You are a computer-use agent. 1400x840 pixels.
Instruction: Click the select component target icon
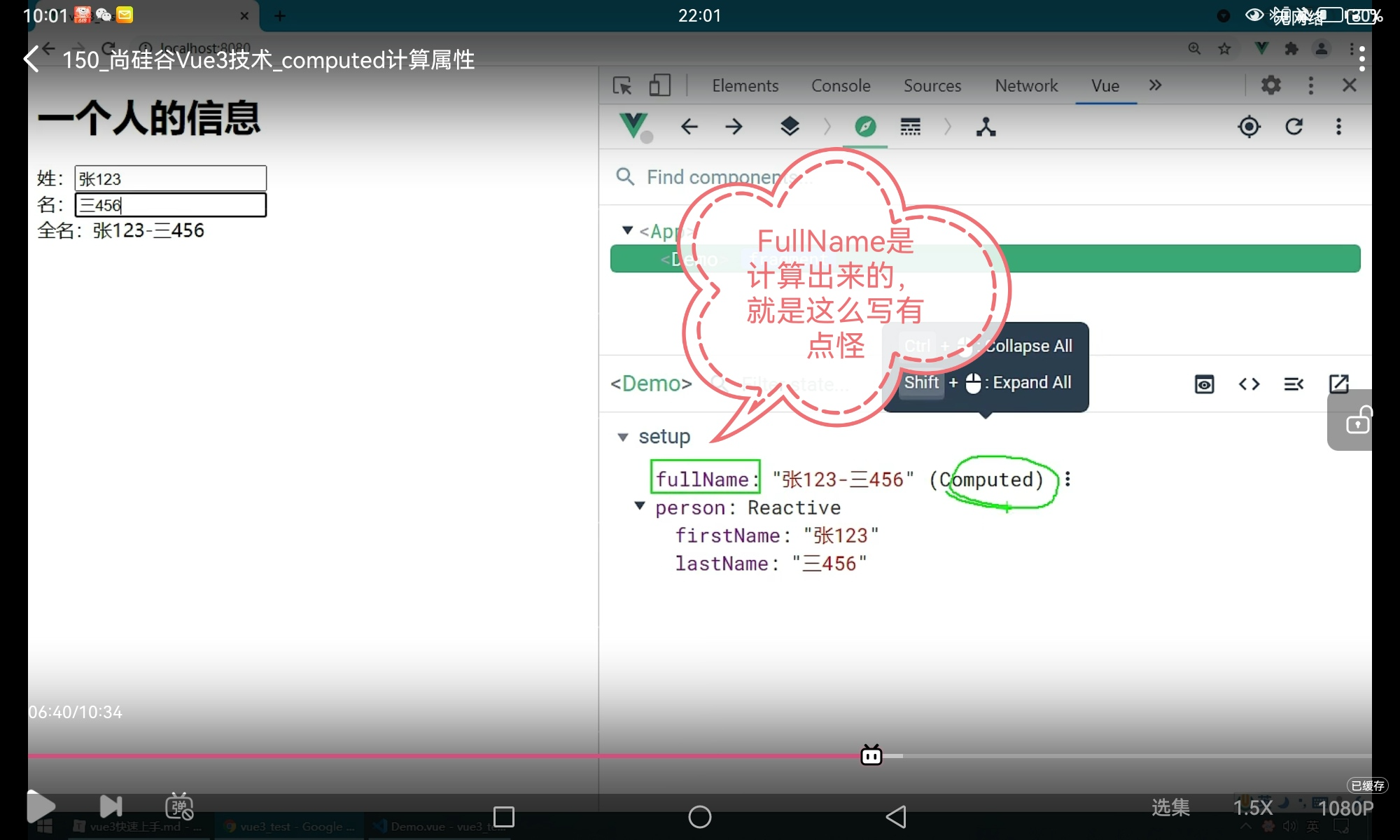pos(1249,127)
